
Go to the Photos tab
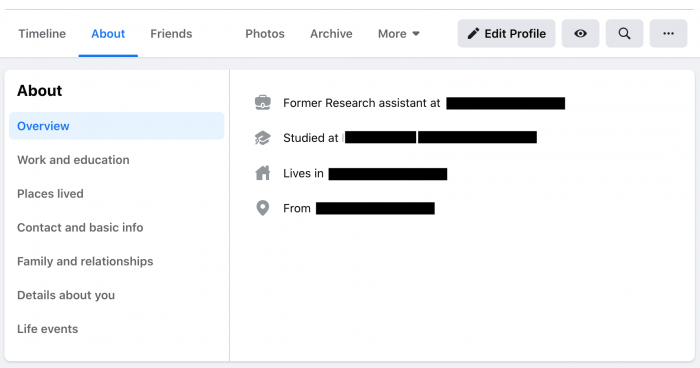(x=265, y=33)
